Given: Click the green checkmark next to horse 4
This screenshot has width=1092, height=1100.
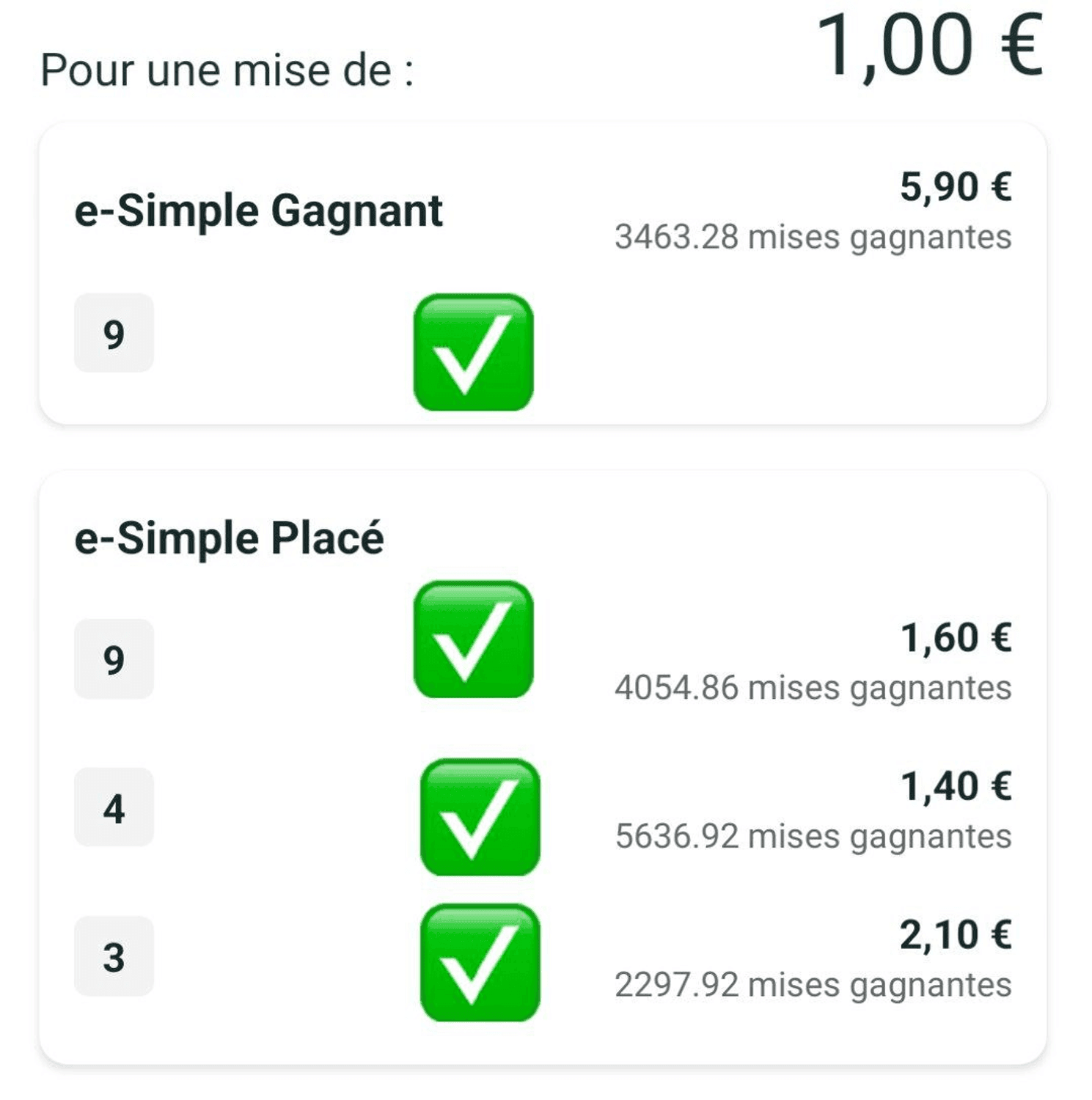Looking at the screenshot, I should click(x=480, y=817).
